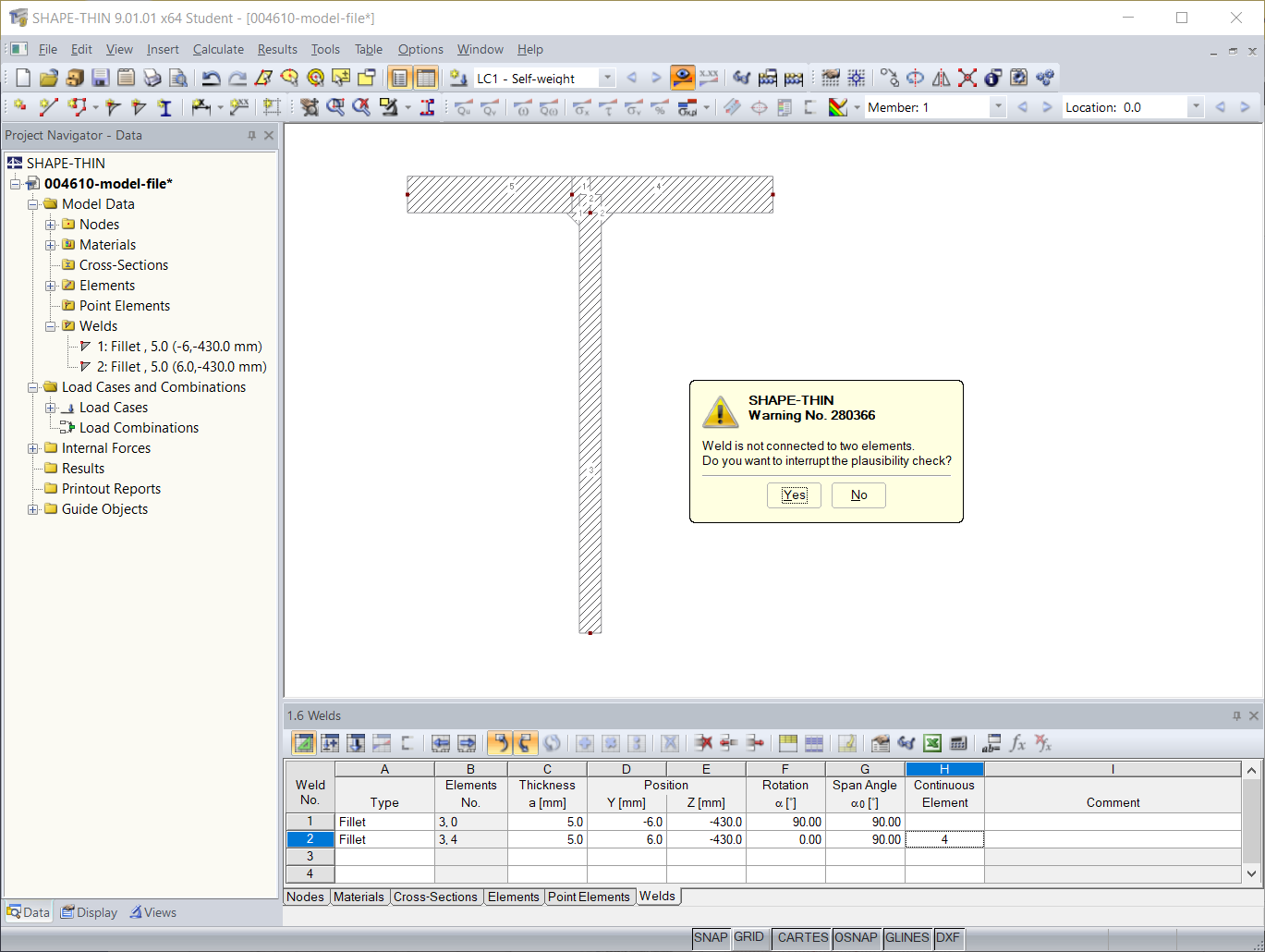Switch to the Nodes table tab
Image resolution: width=1265 pixels, height=952 pixels.
[x=305, y=897]
